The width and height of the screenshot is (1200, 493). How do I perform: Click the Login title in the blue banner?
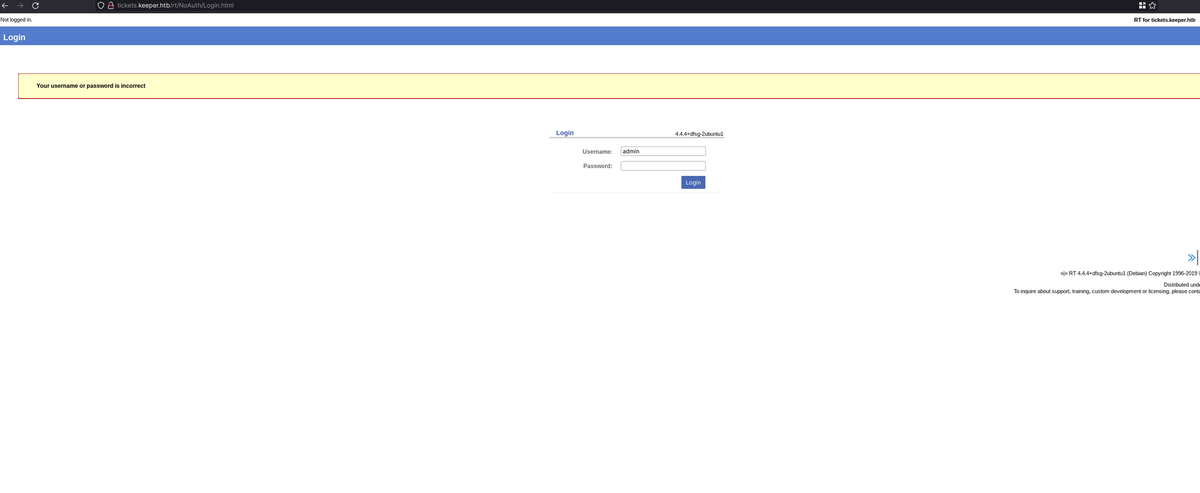tap(14, 37)
